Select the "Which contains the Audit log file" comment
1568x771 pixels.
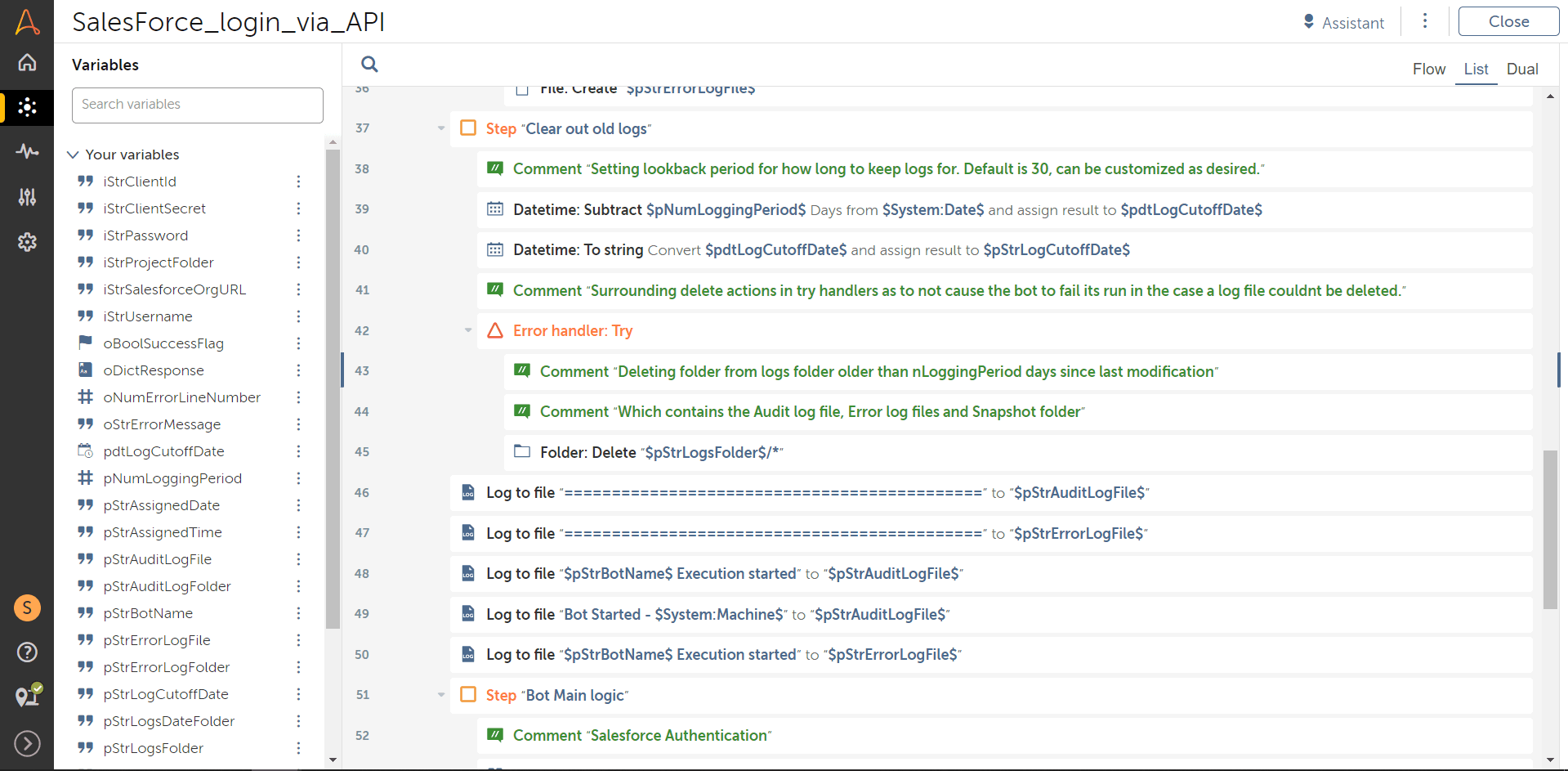pyautogui.click(x=1018, y=411)
